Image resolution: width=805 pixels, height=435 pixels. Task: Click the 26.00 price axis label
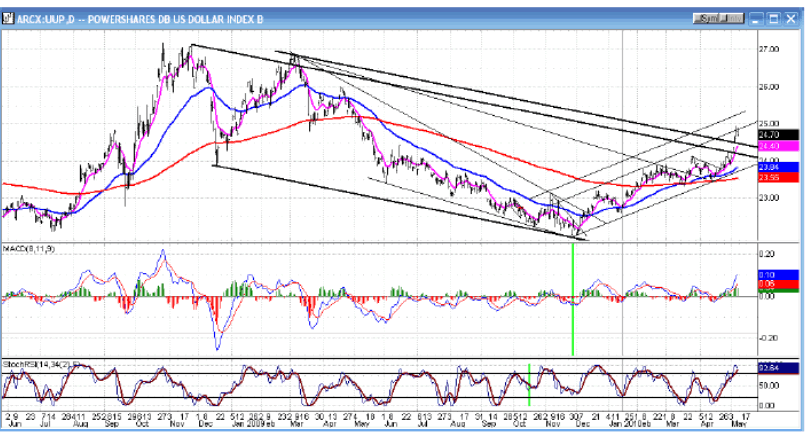769,87
